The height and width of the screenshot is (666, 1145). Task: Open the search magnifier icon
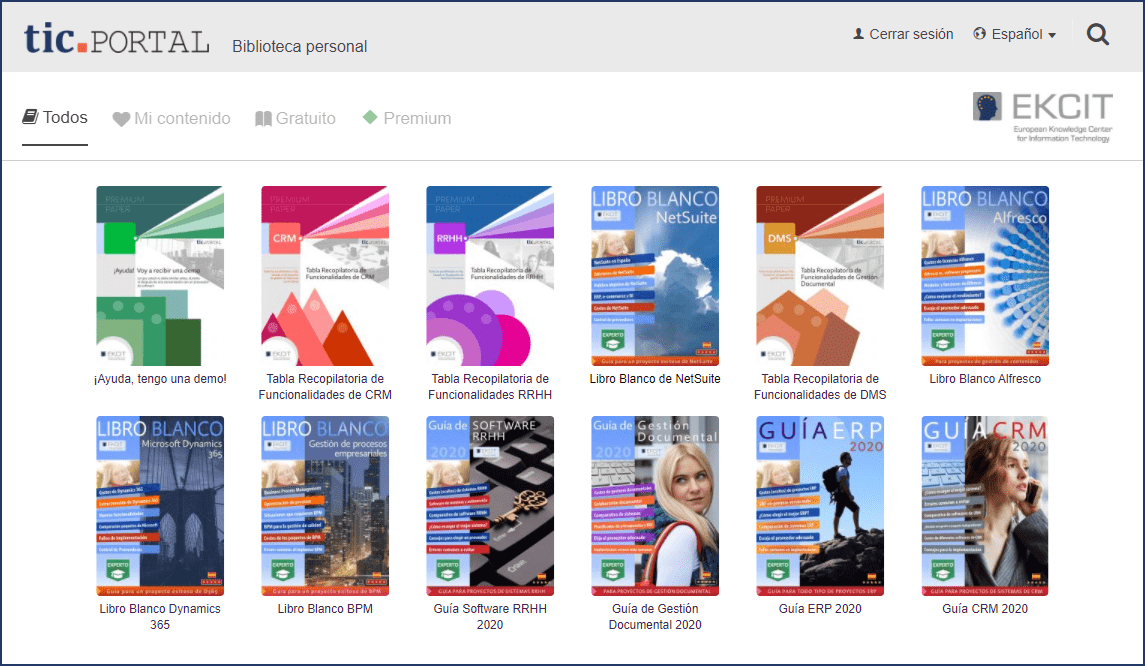tap(1098, 34)
